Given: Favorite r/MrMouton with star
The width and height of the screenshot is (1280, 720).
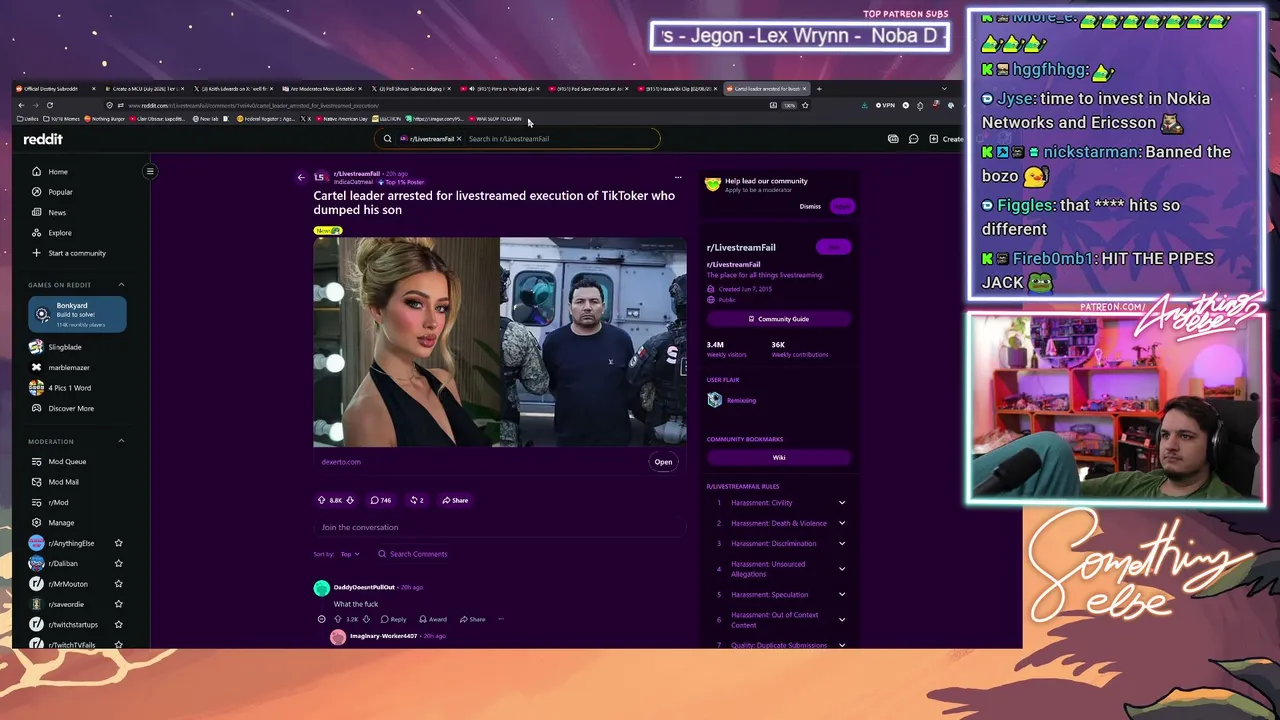Looking at the screenshot, I should click(118, 584).
